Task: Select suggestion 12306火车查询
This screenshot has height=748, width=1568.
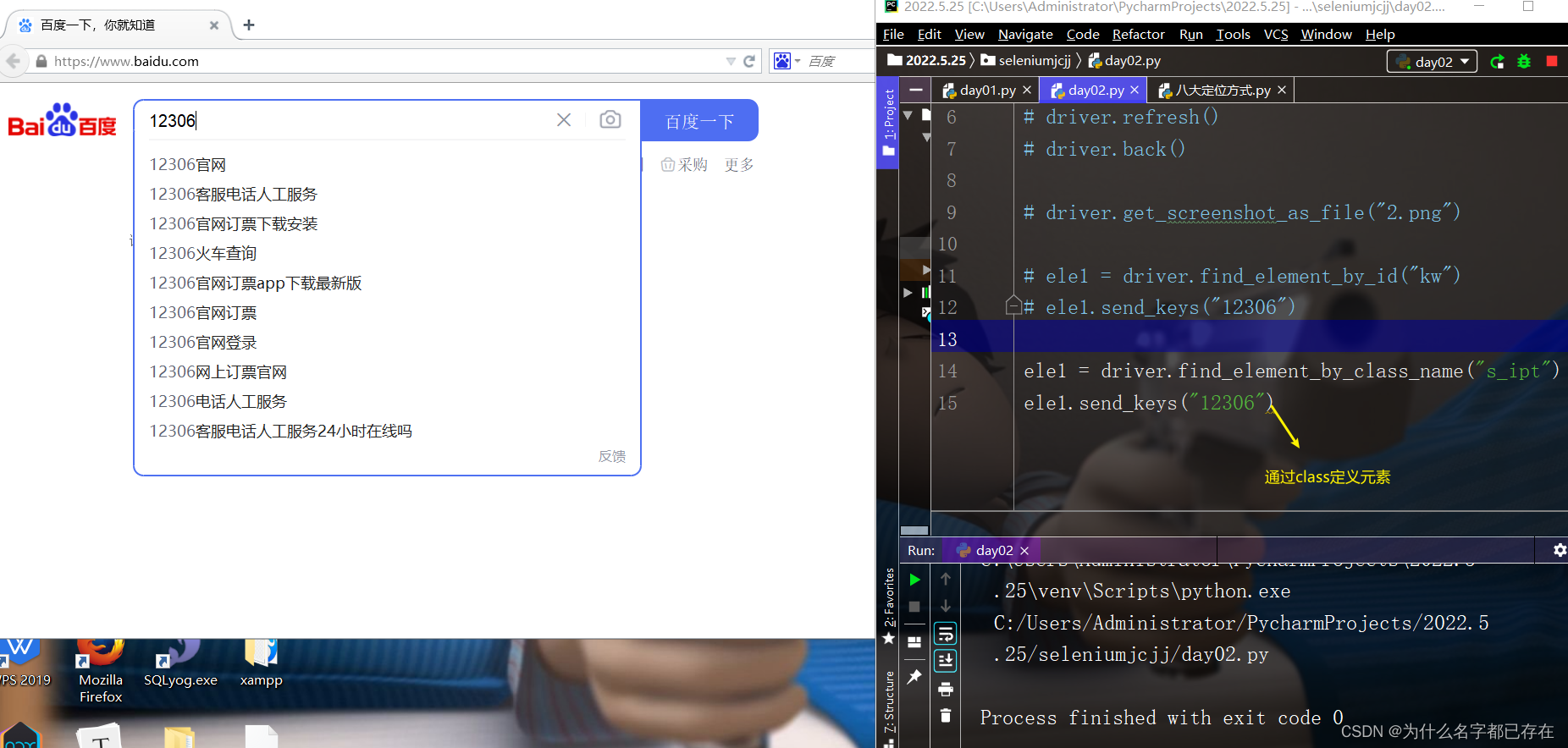Action: [203, 253]
